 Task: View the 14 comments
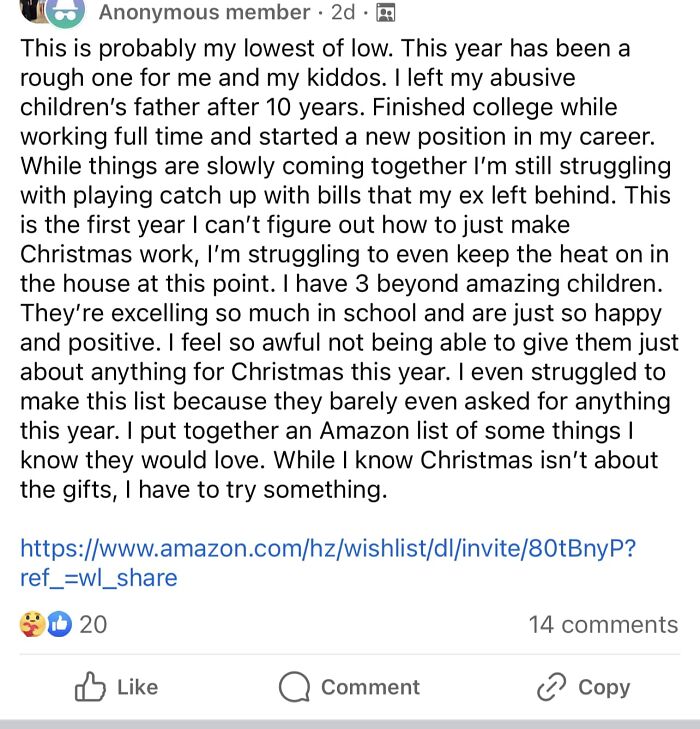[x=603, y=624]
